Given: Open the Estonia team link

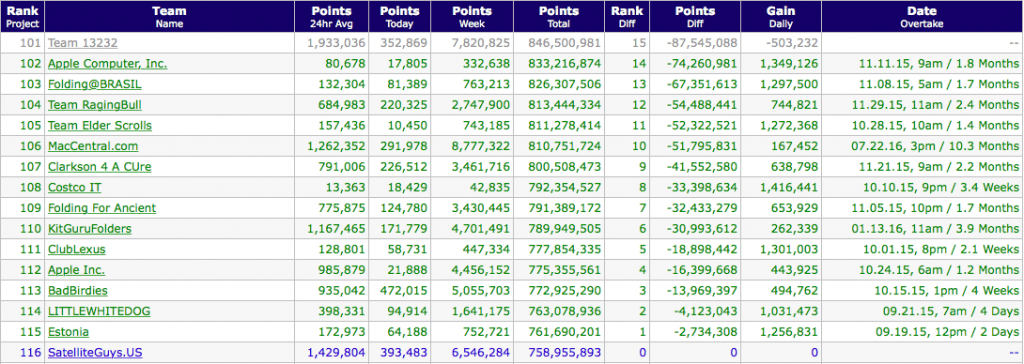Looking at the screenshot, I should 68,332.
